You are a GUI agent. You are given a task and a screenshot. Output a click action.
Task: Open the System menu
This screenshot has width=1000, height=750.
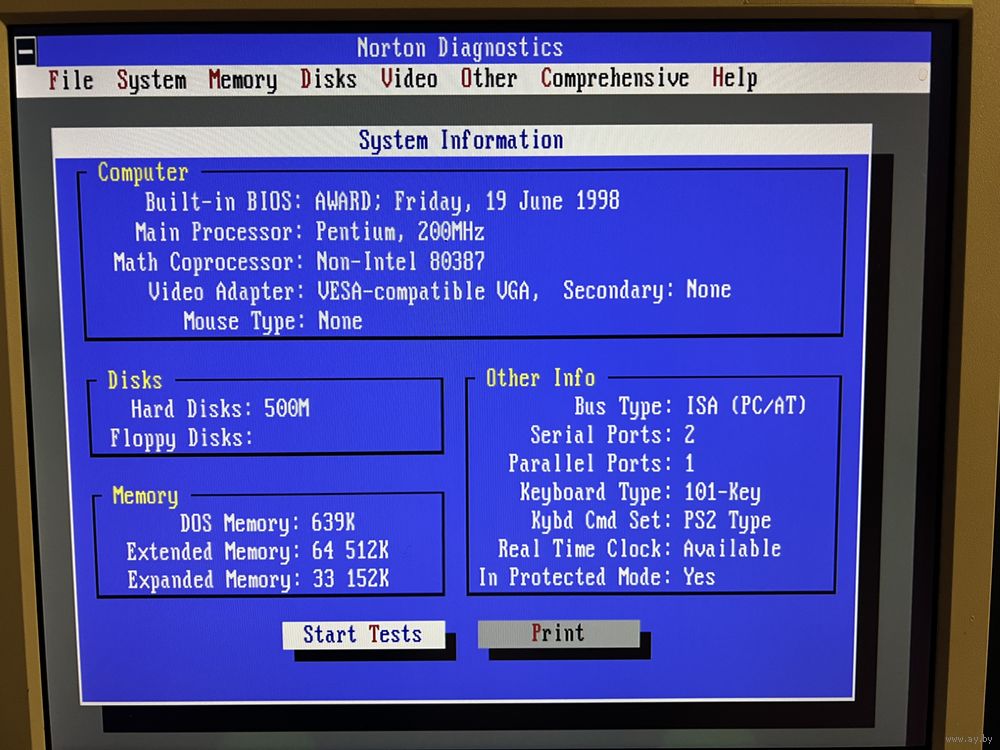click(x=152, y=81)
